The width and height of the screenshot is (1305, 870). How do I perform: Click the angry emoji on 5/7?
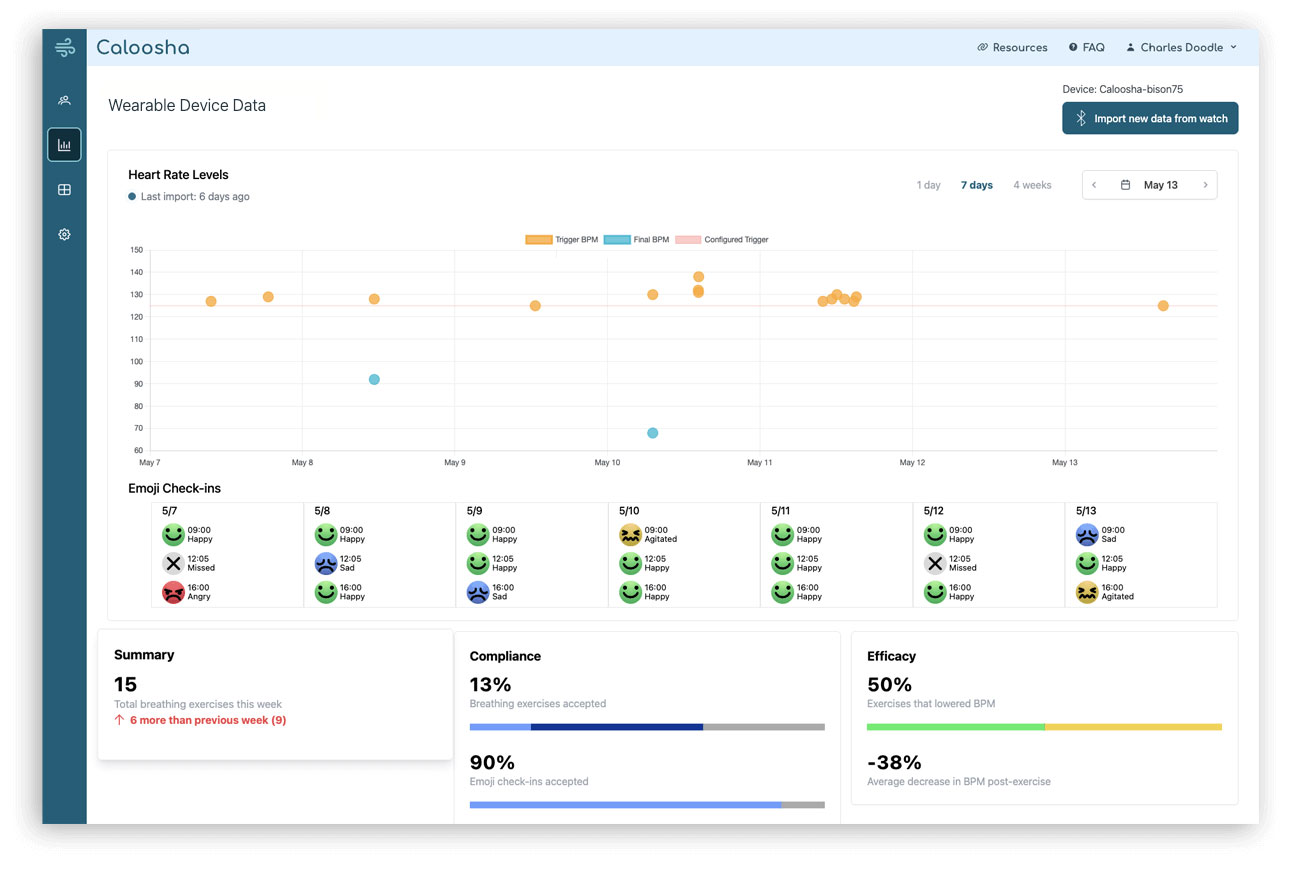click(173, 592)
